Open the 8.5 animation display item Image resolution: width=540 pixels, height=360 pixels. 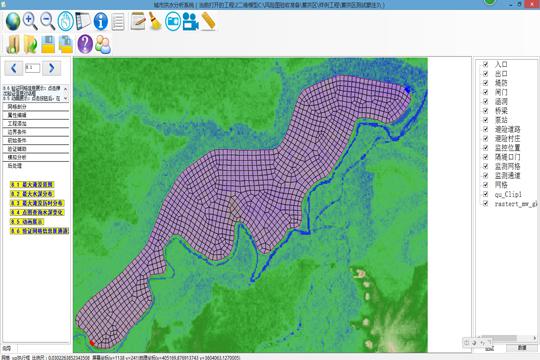tap(27, 222)
